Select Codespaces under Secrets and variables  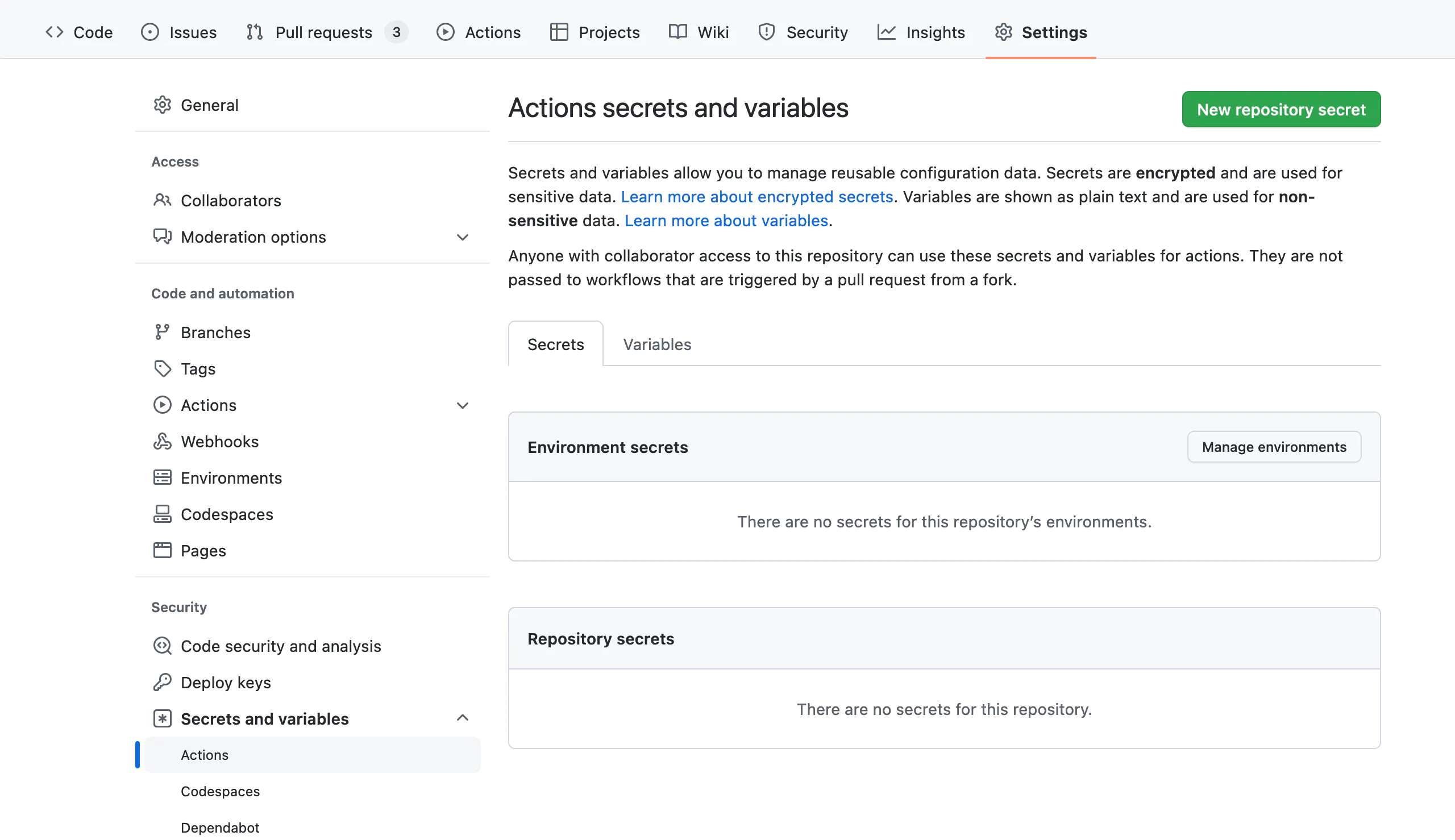[312, 791]
